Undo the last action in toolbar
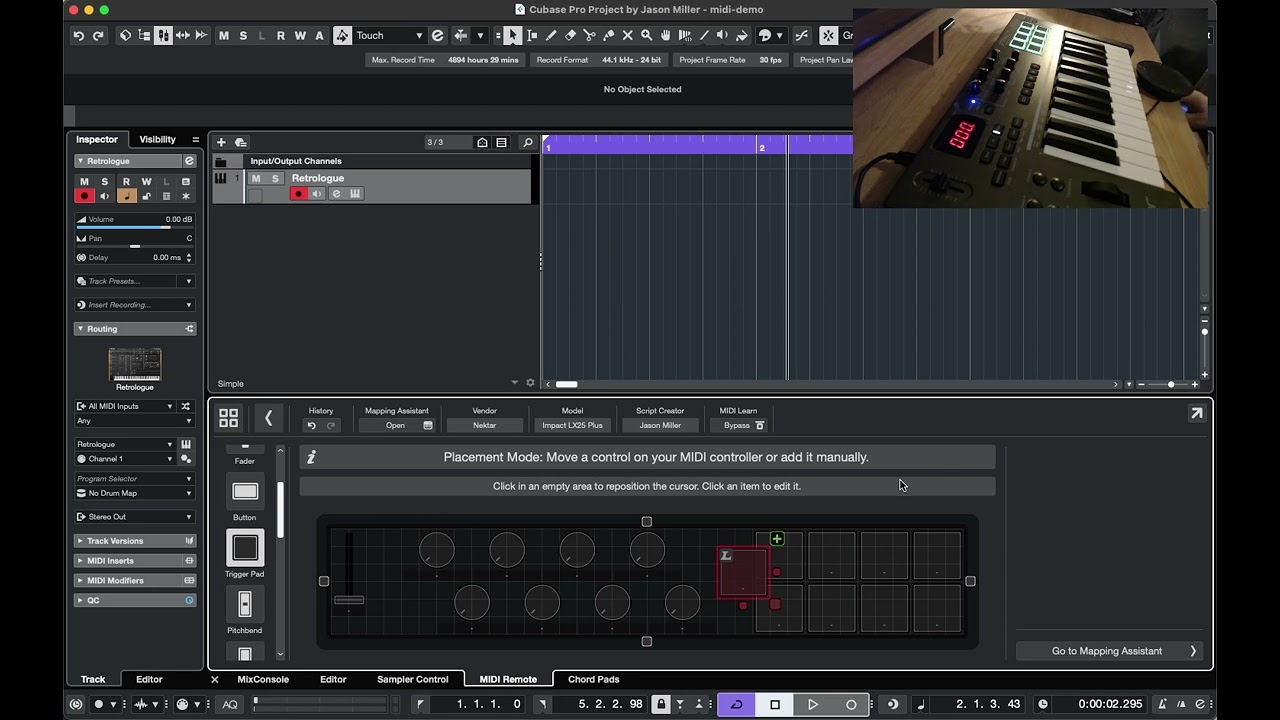The height and width of the screenshot is (720, 1280). (x=78, y=35)
